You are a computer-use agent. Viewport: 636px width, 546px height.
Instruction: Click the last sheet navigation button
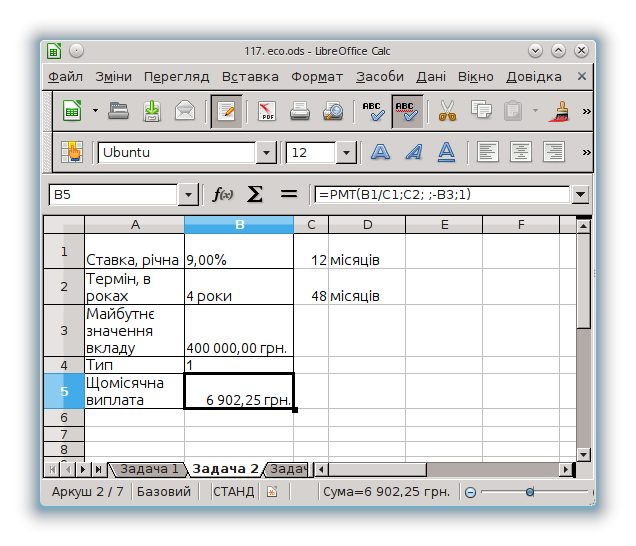point(99,470)
